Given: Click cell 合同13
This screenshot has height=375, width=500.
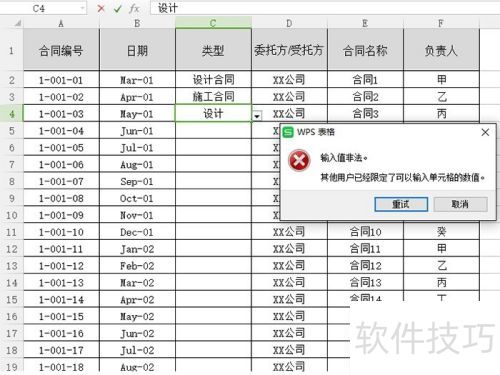Looking at the screenshot, I should (365, 282).
